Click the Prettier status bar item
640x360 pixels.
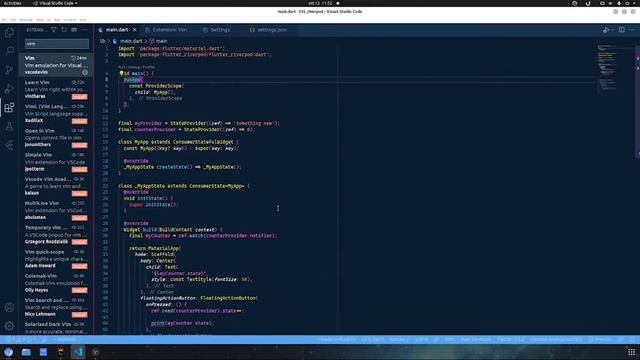tap(600, 340)
